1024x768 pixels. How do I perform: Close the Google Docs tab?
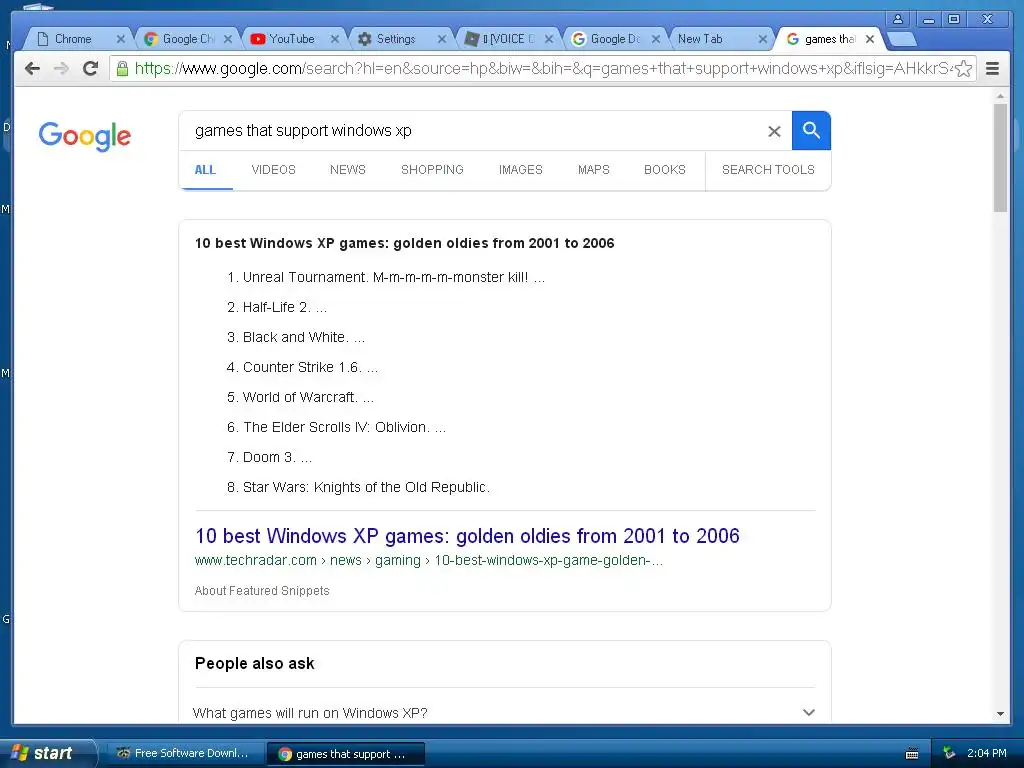coord(656,39)
